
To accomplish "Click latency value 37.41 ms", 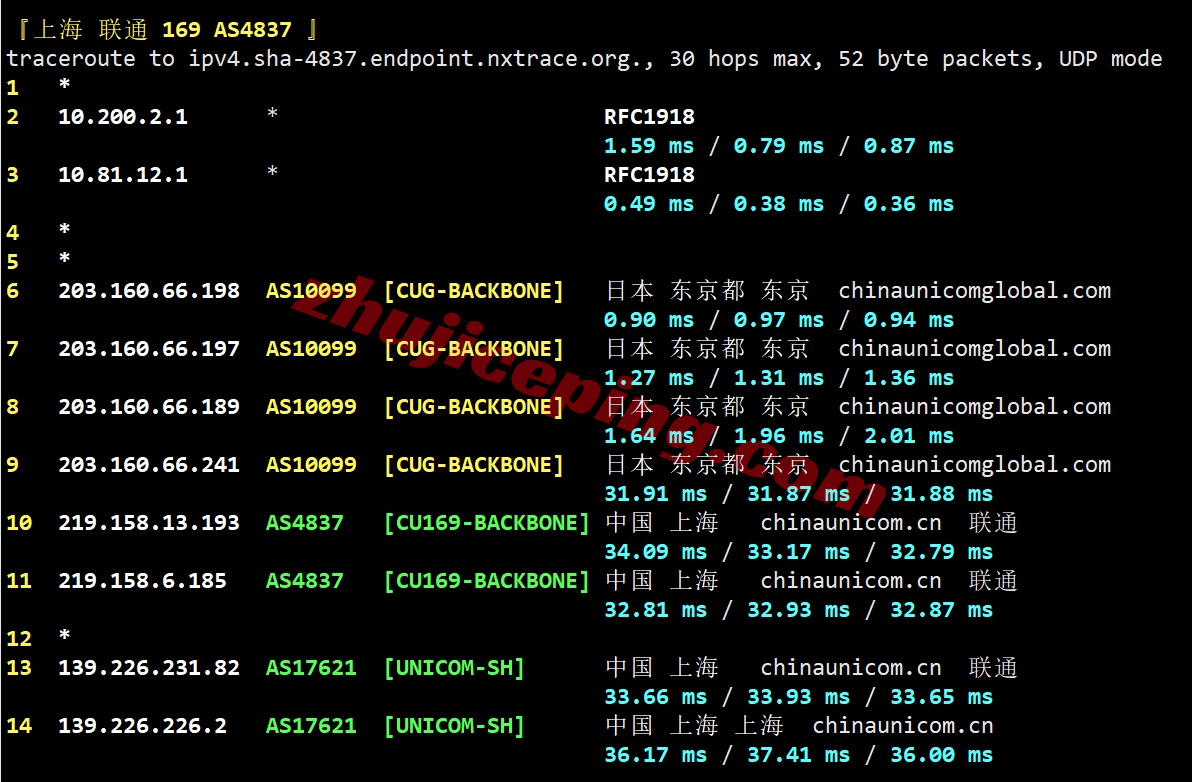I will coord(798,755).
